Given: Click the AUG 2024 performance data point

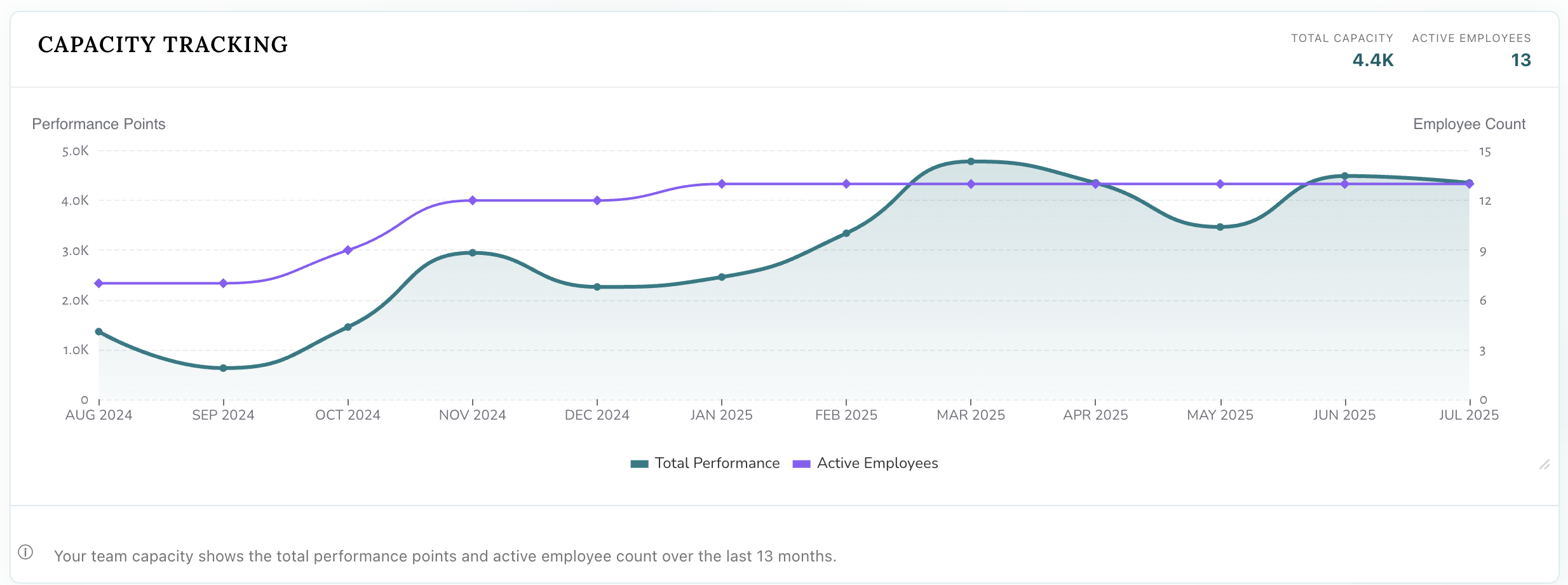Looking at the screenshot, I should pyautogui.click(x=98, y=330).
